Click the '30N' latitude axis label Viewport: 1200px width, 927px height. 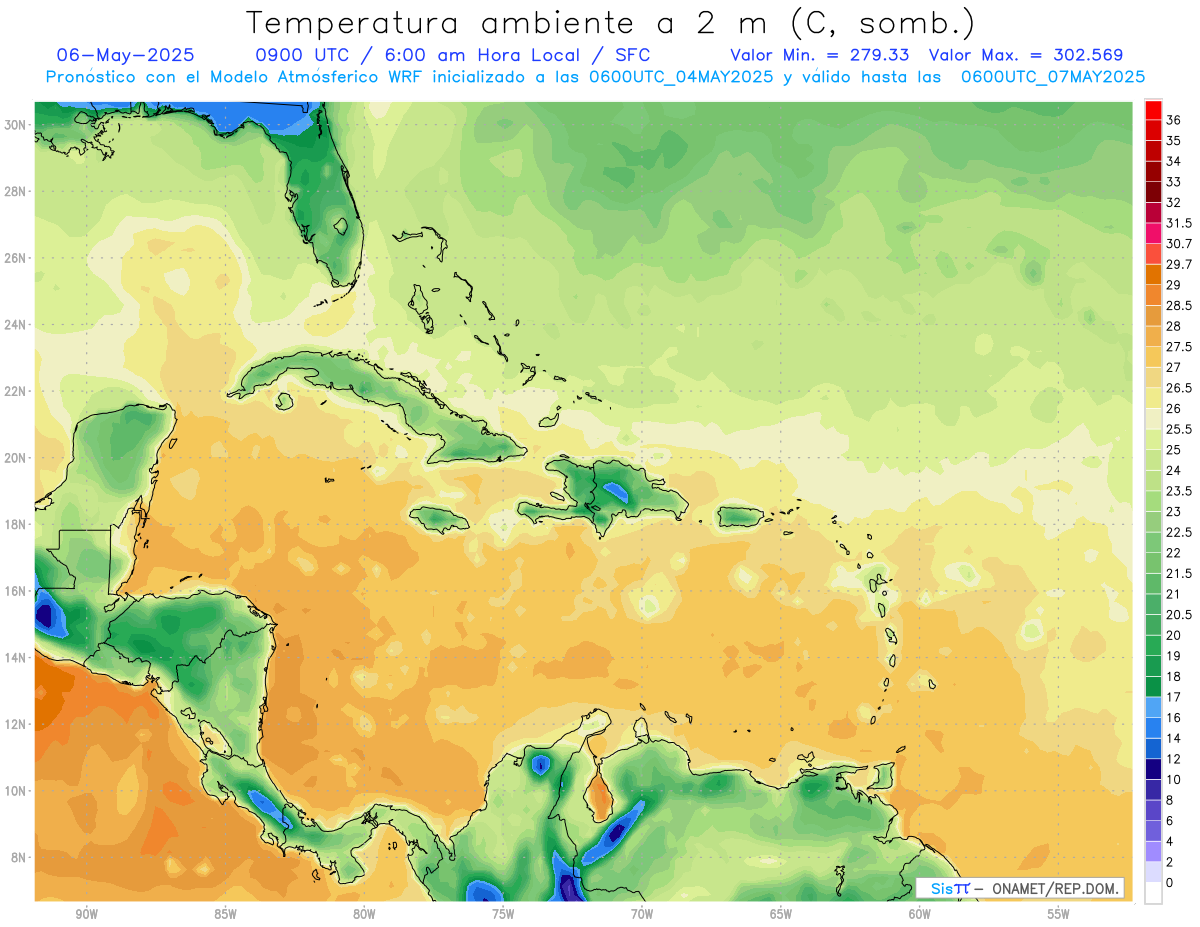pos(17,125)
